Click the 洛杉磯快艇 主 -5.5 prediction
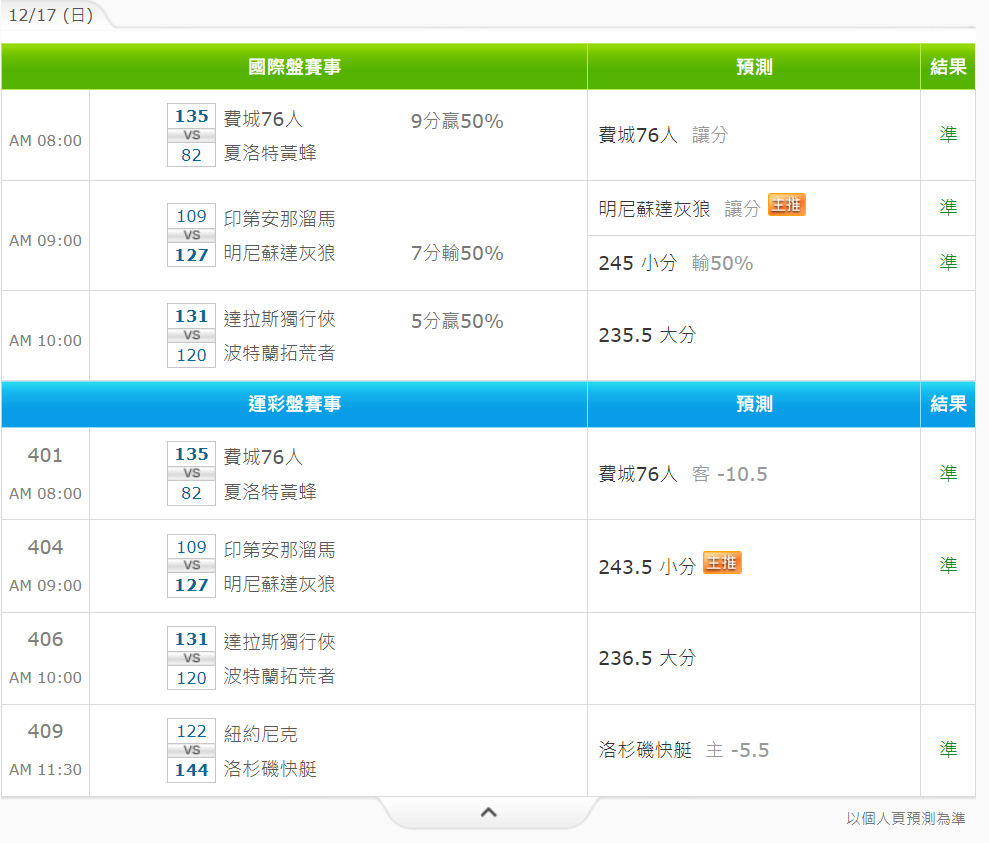This screenshot has width=989, height=843. click(x=683, y=750)
